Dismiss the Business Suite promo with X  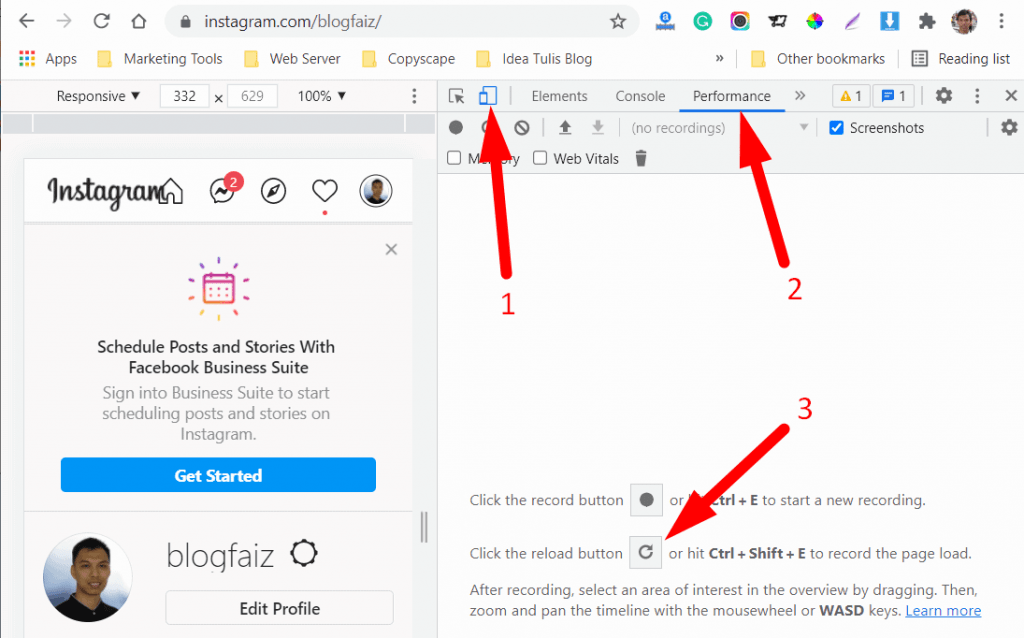pos(391,249)
